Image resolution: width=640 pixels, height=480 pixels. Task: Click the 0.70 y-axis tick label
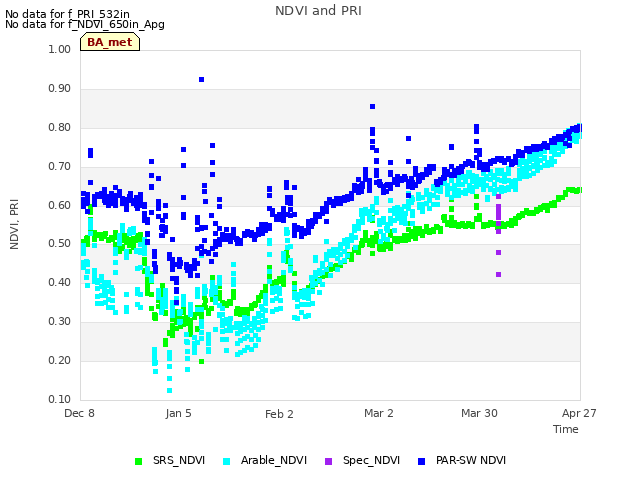click(60, 167)
